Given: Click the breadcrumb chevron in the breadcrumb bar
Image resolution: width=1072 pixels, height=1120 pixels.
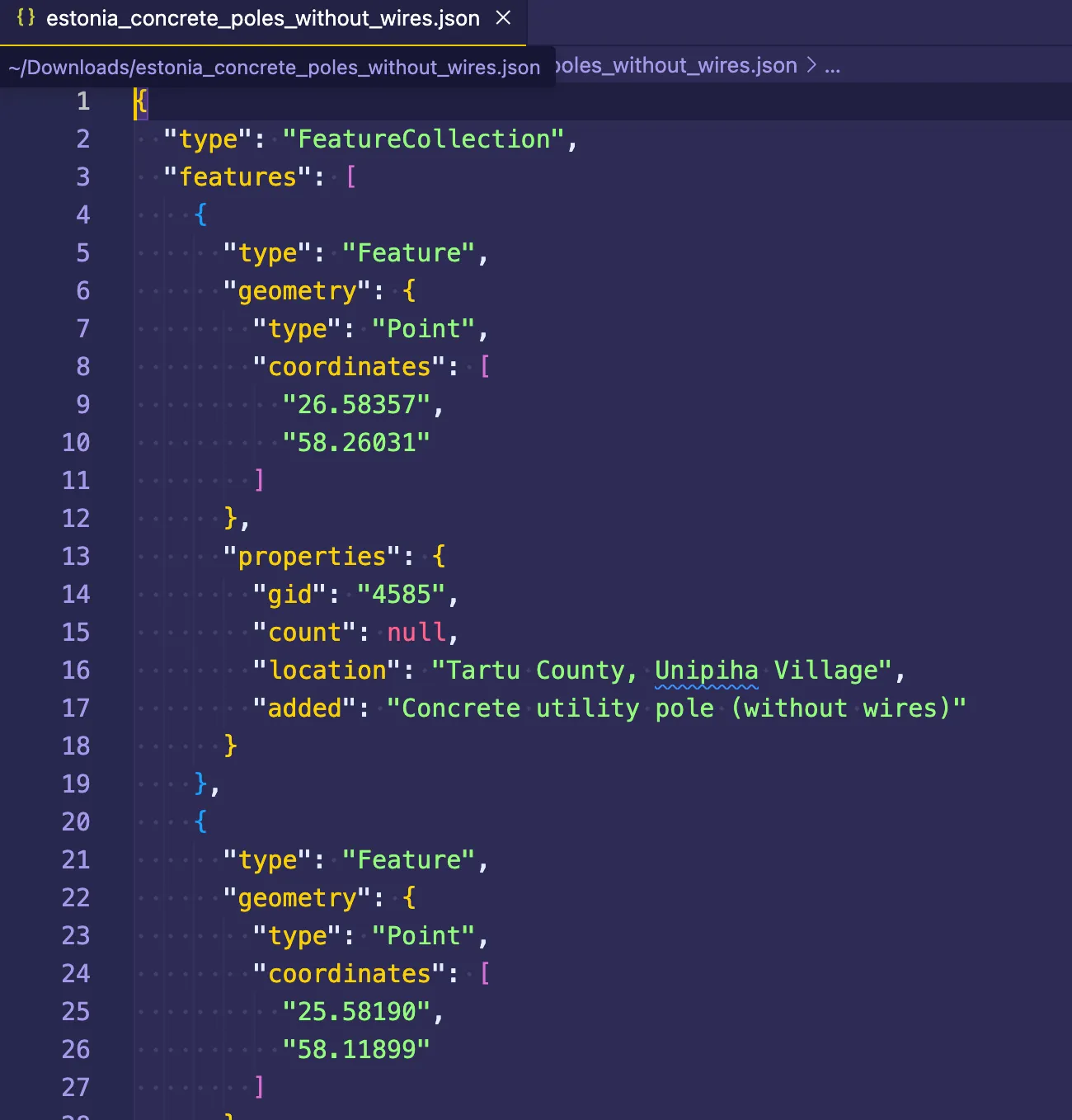Looking at the screenshot, I should coord(811,65).
